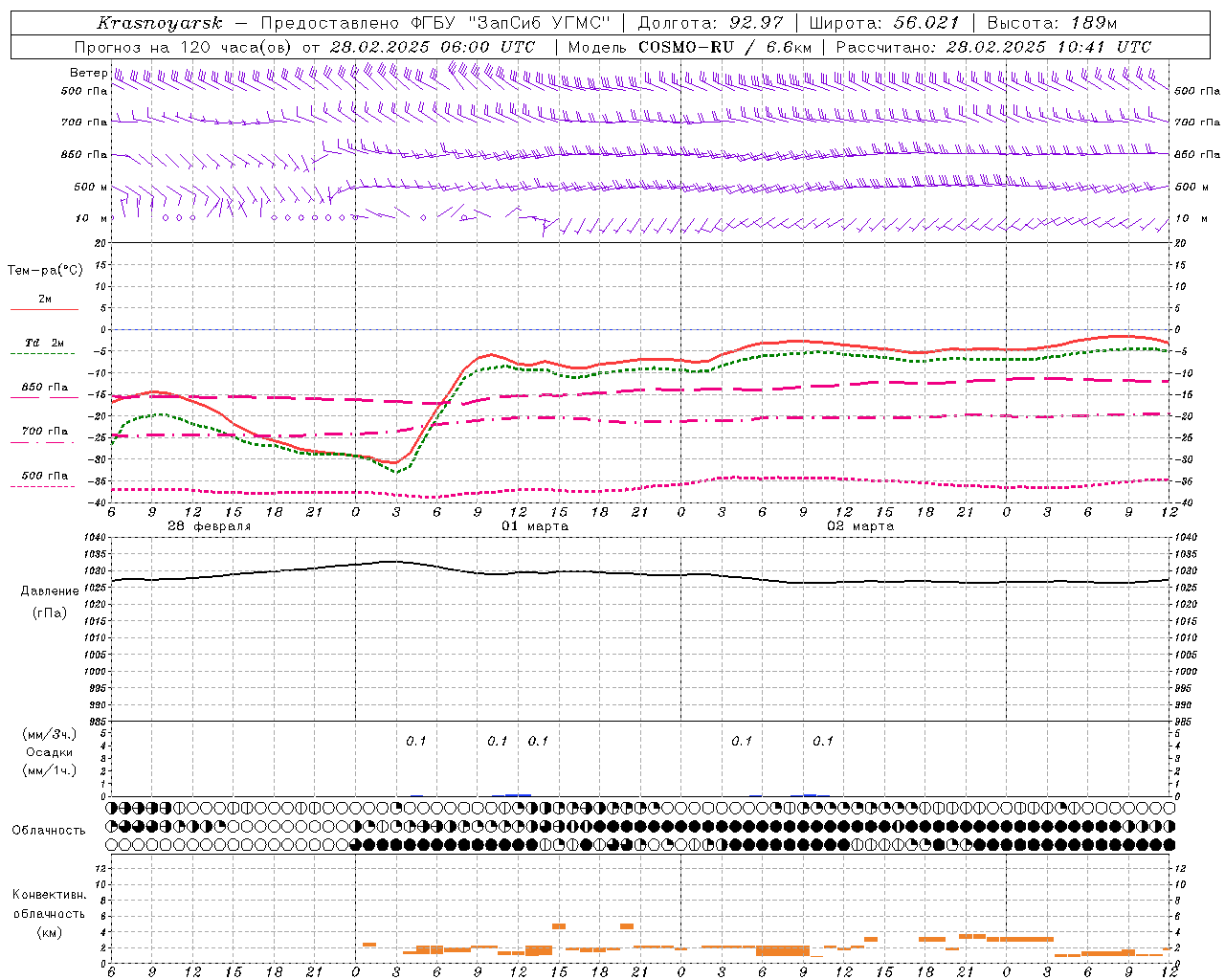
Task: Click the '02 марта' date label
Action: click(860, 526)
